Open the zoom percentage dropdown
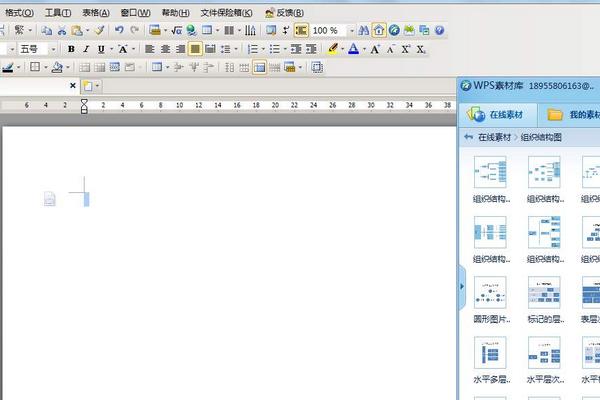Screen dimensions: 600x400 351,31
